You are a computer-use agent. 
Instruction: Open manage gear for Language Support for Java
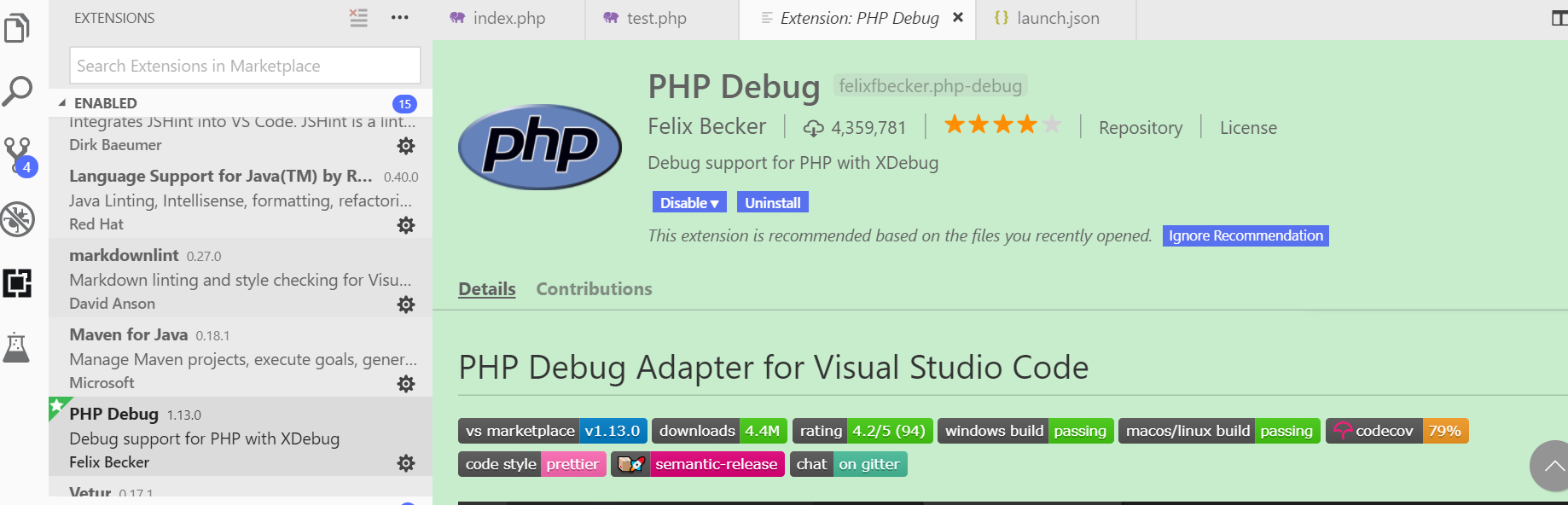406,225
